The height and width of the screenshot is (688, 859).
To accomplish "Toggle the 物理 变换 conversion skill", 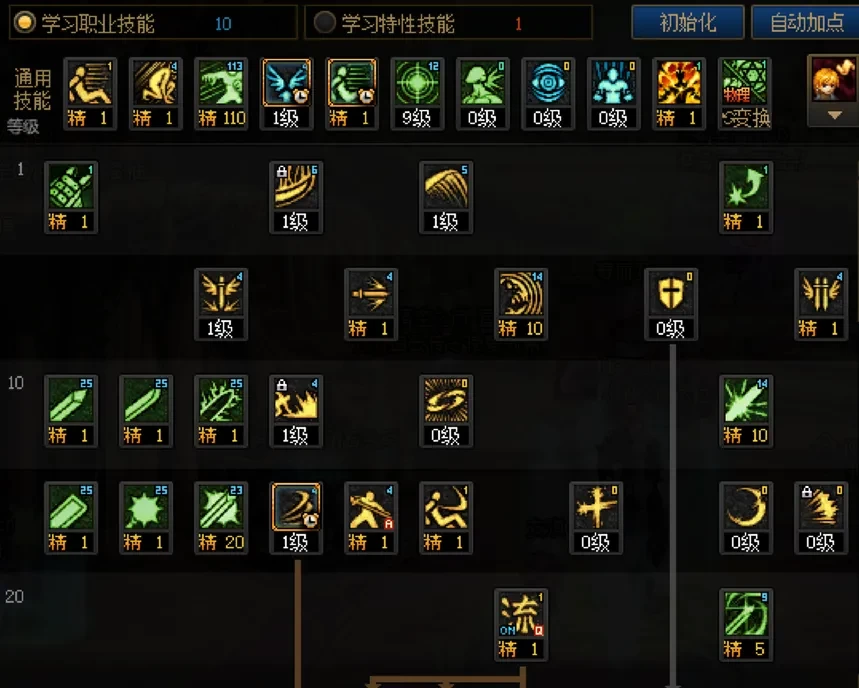I will (745, 94).
